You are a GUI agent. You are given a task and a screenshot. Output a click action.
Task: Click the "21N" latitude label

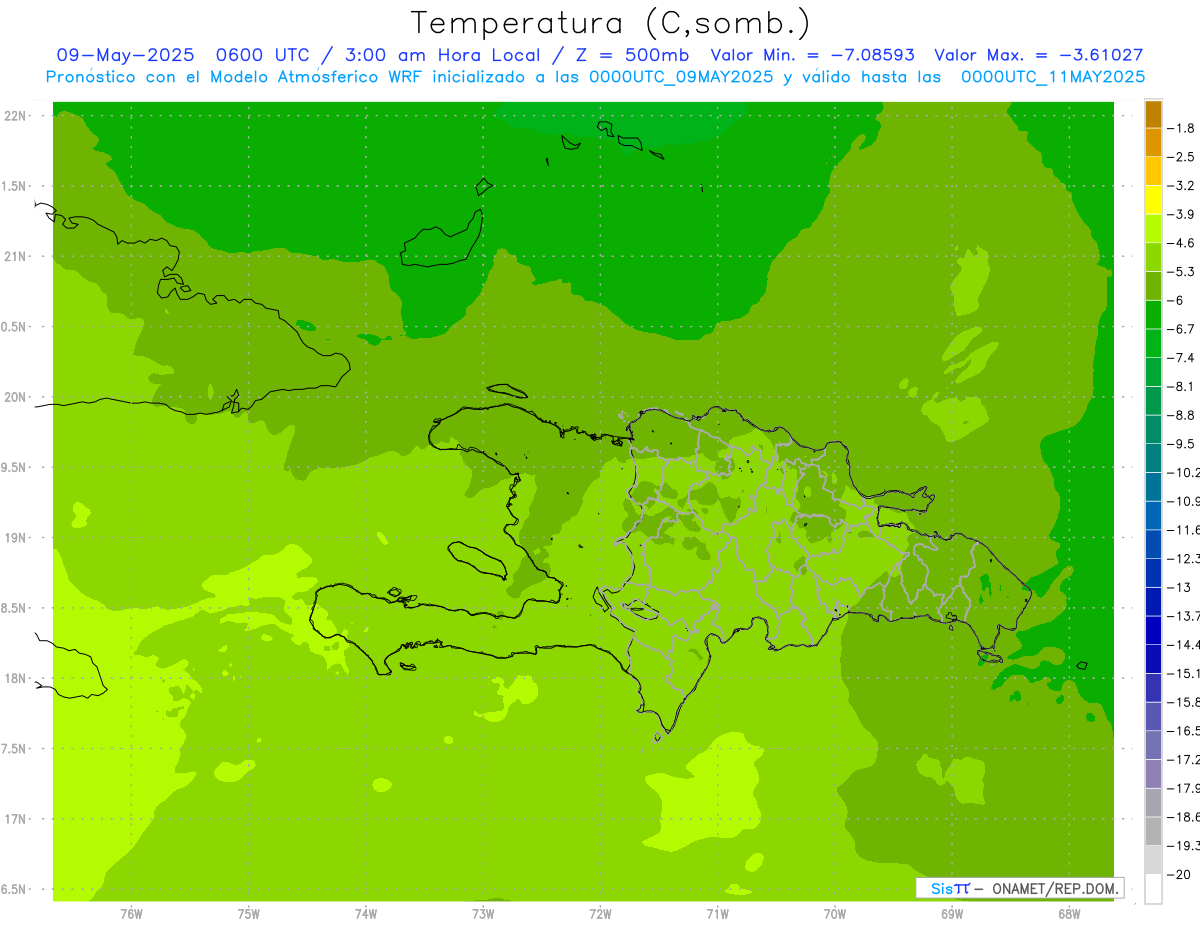14,257
